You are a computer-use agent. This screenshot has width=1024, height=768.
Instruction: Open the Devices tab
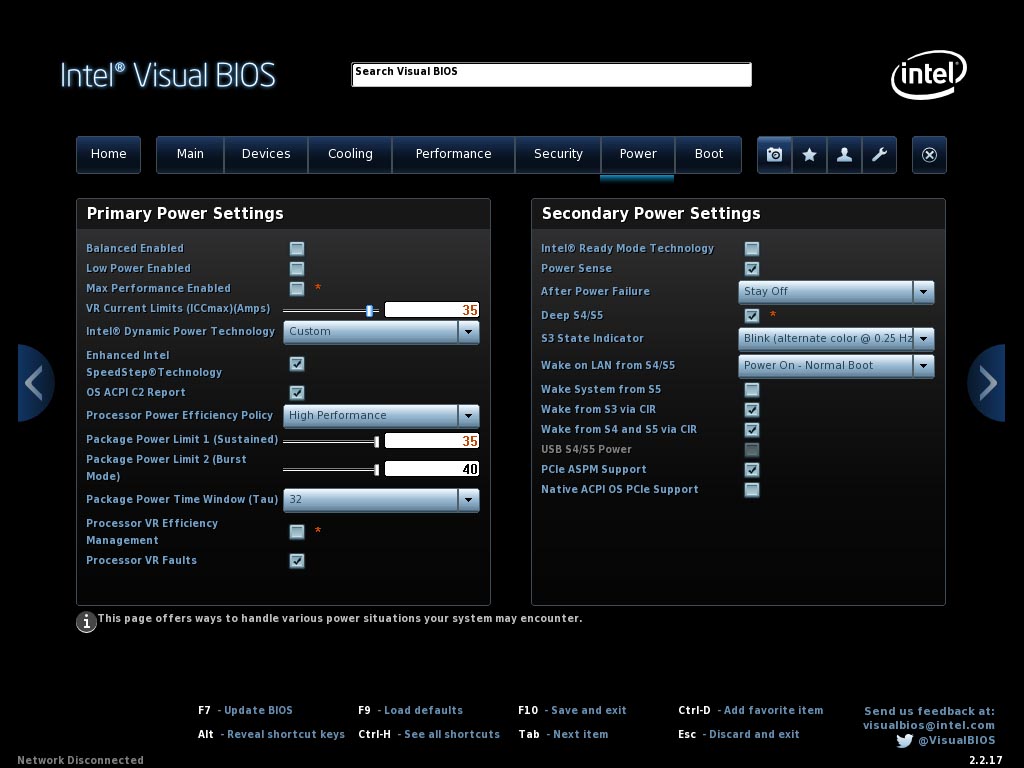[266, 154]
